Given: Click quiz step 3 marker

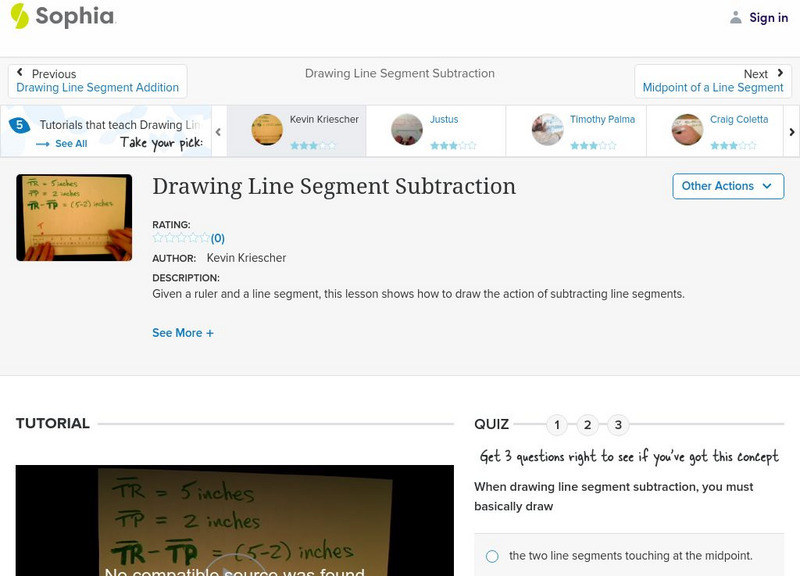Looking at the screenshot, I should click(620, 424).
